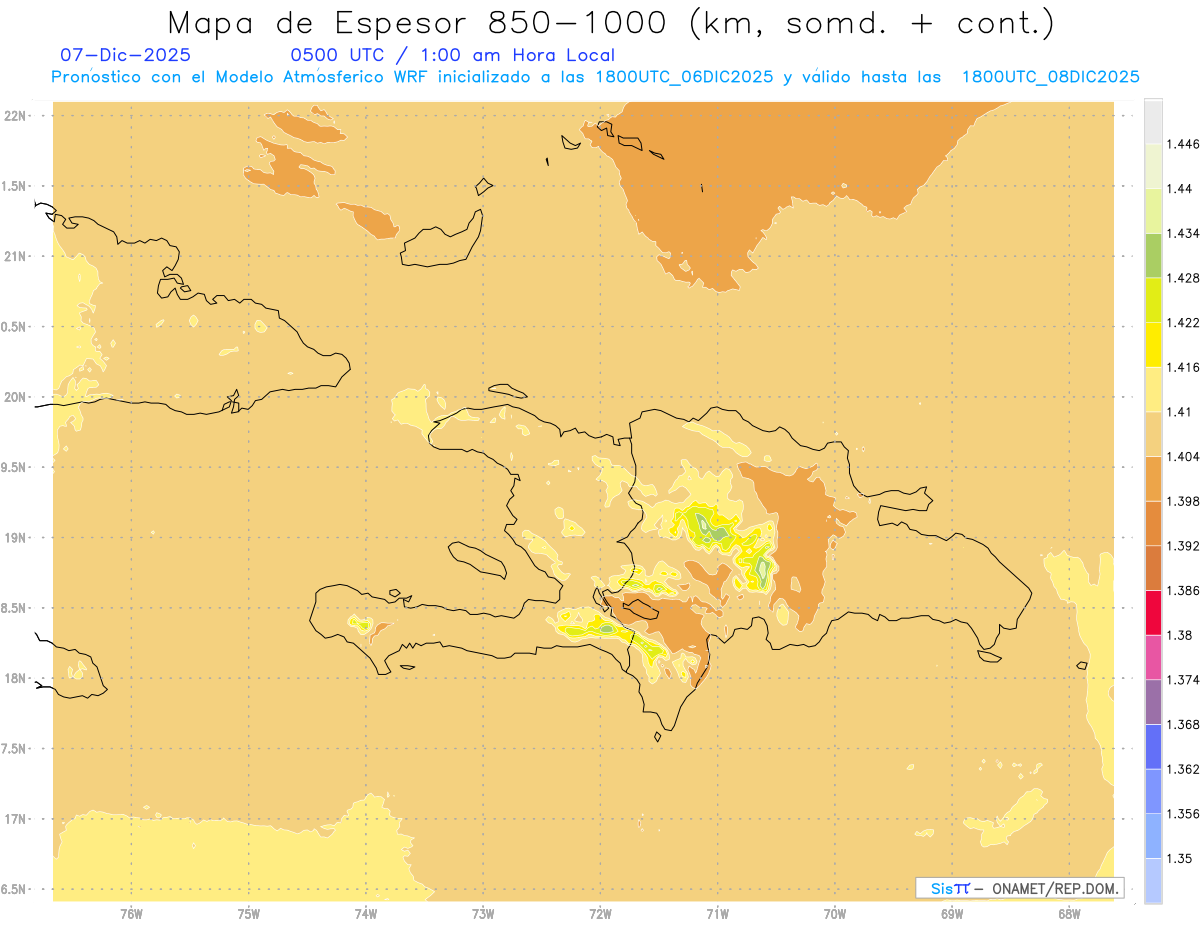Click the colorbar value '1.35'
The image size is (1200, 927).
(1179, 859)
